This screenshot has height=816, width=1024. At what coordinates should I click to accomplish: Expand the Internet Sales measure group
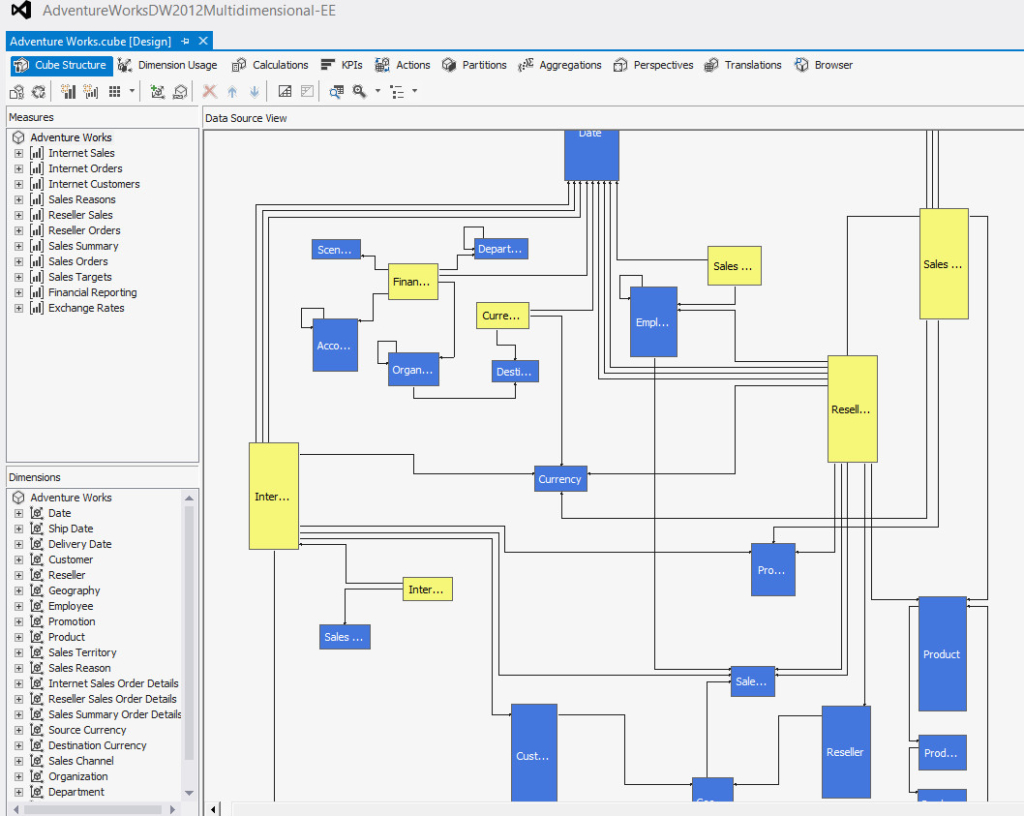[x=18, y=153]
